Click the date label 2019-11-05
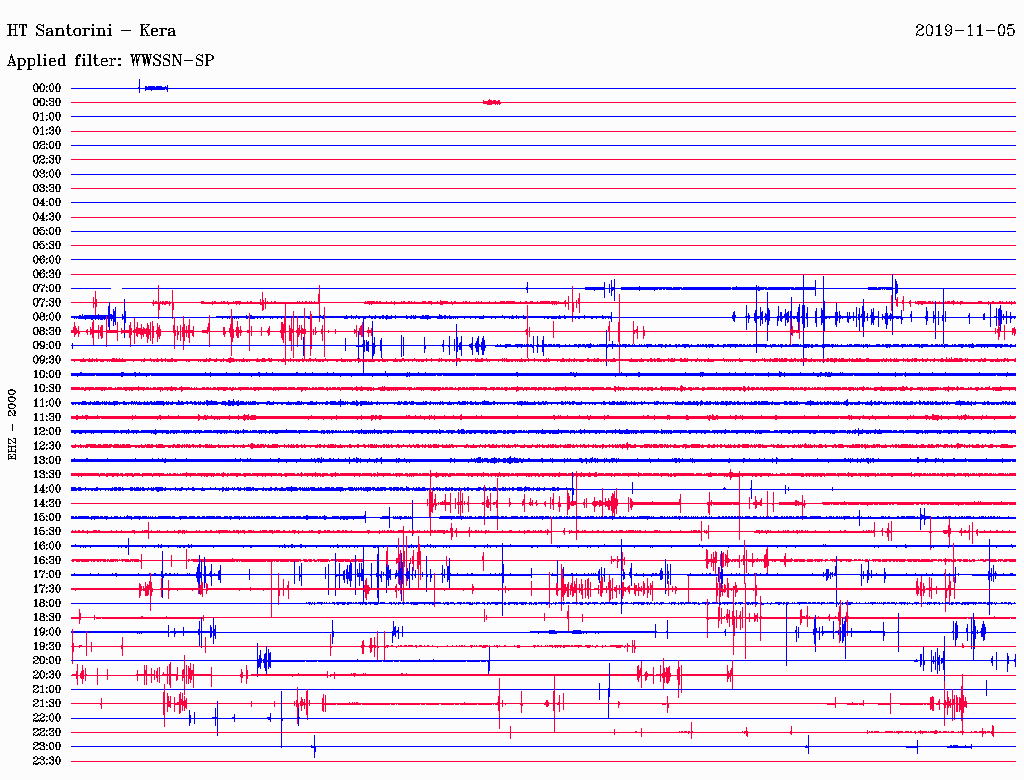Viewport: 1024px width, 780px height. pyautogui.click(x=965, y=31)
